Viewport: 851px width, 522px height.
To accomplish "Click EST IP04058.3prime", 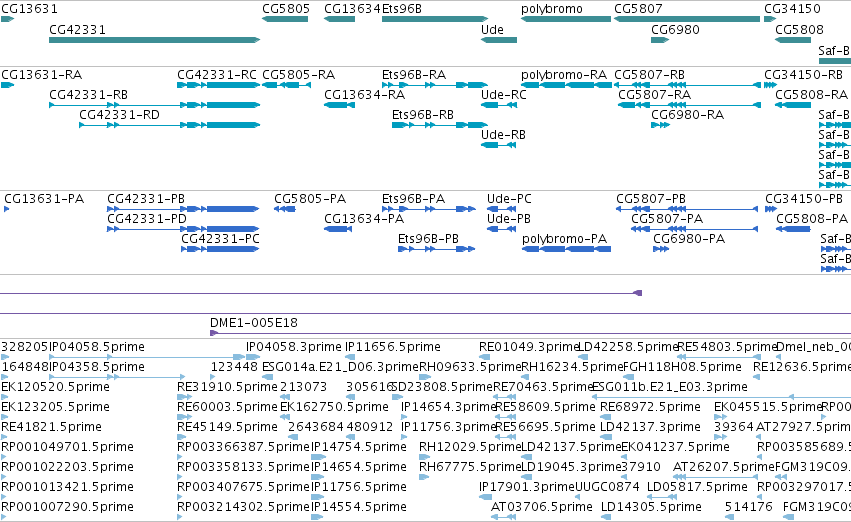I will coord(294,347).
